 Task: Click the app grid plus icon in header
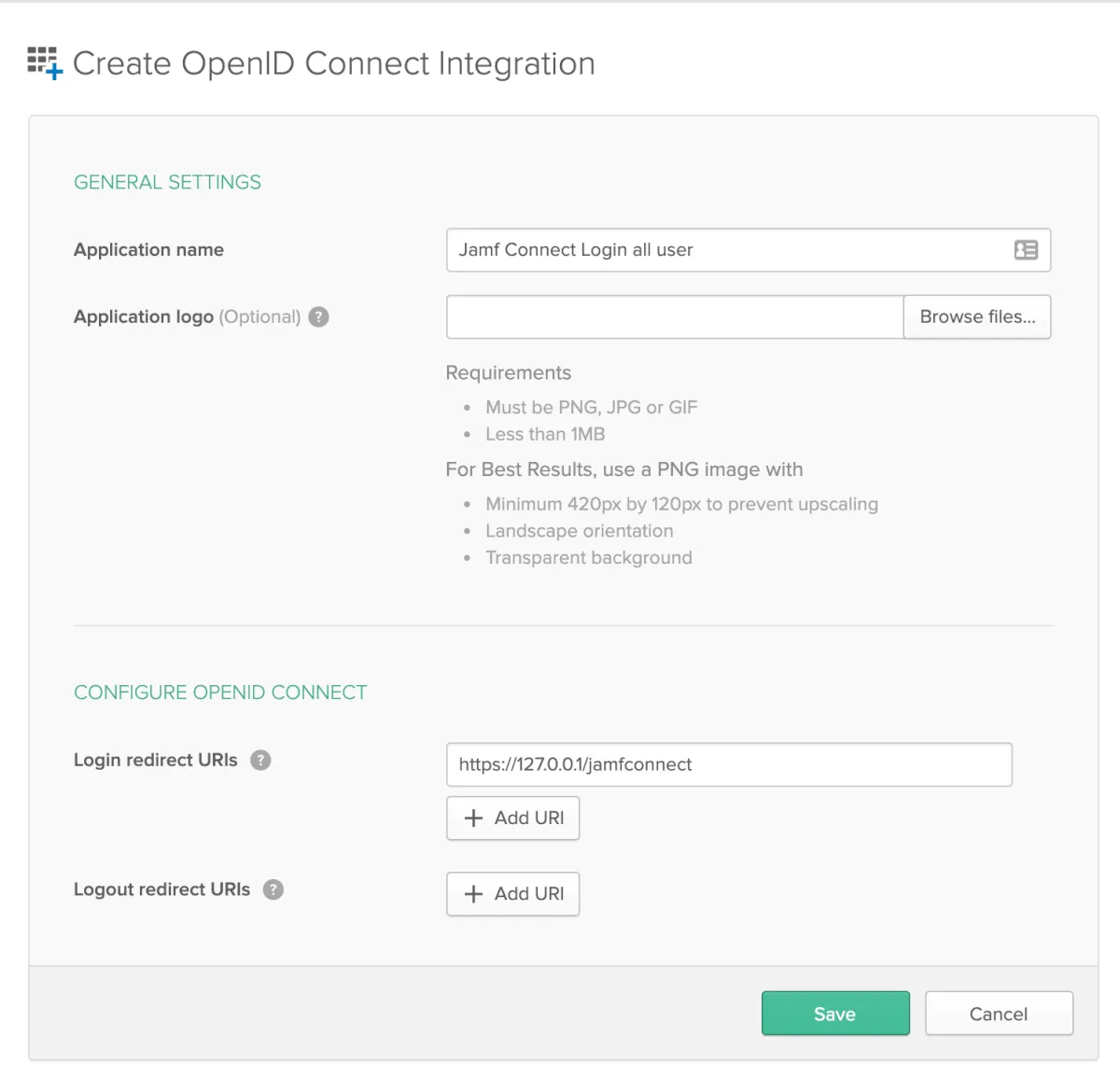click(44, 63)
